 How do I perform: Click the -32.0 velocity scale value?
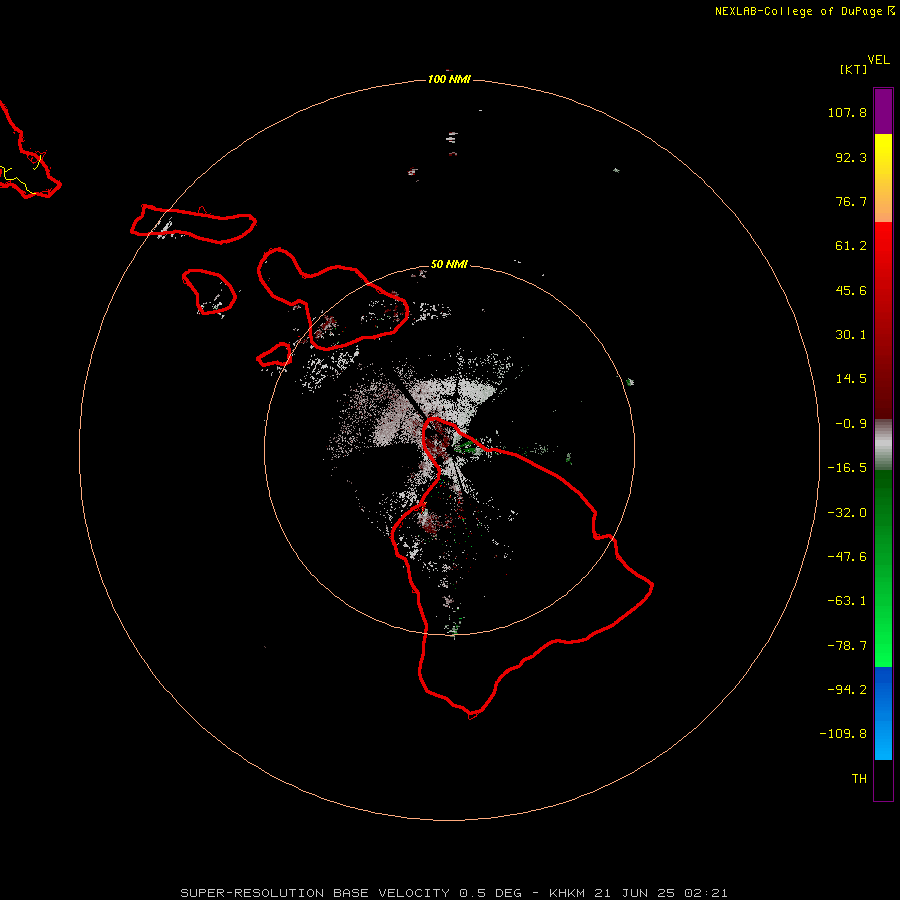[847, 513]
